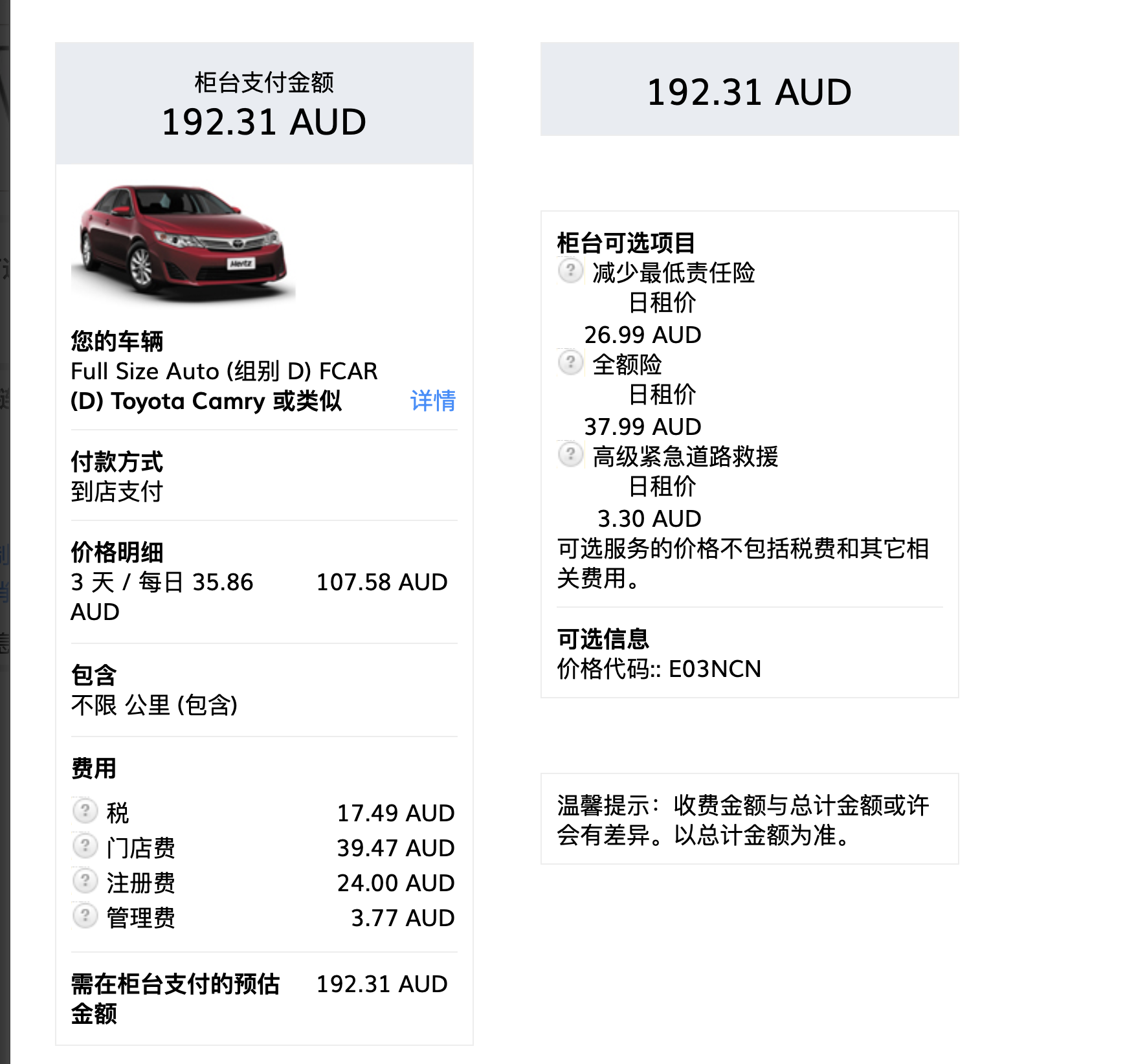Open the question mark beside 全额险
Viewport: 1125px width, 1064px height.
click(570, 362)
